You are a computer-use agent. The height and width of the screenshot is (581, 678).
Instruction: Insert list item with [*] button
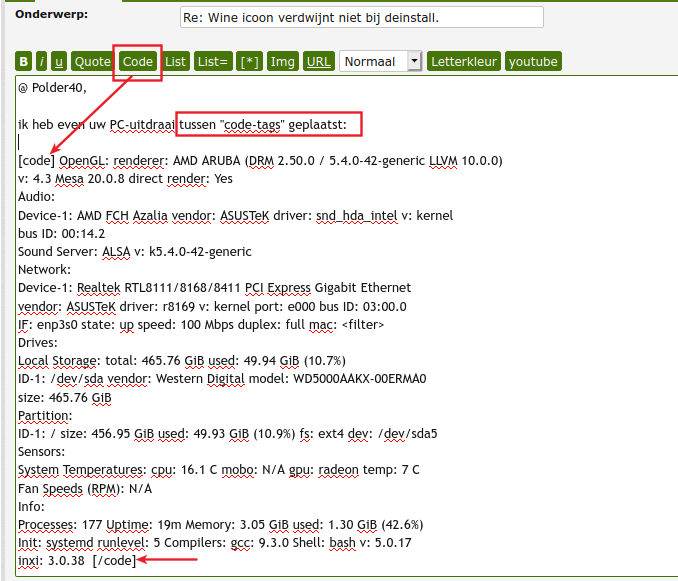coord(249,61)
